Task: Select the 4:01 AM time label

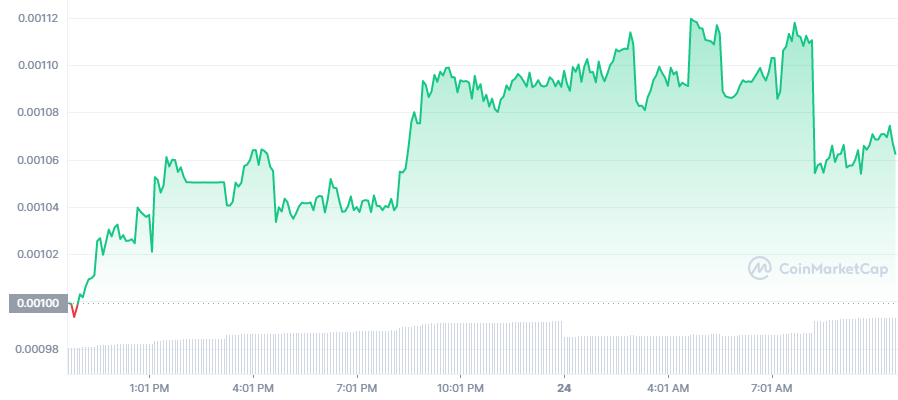Action: coord(668,389)
